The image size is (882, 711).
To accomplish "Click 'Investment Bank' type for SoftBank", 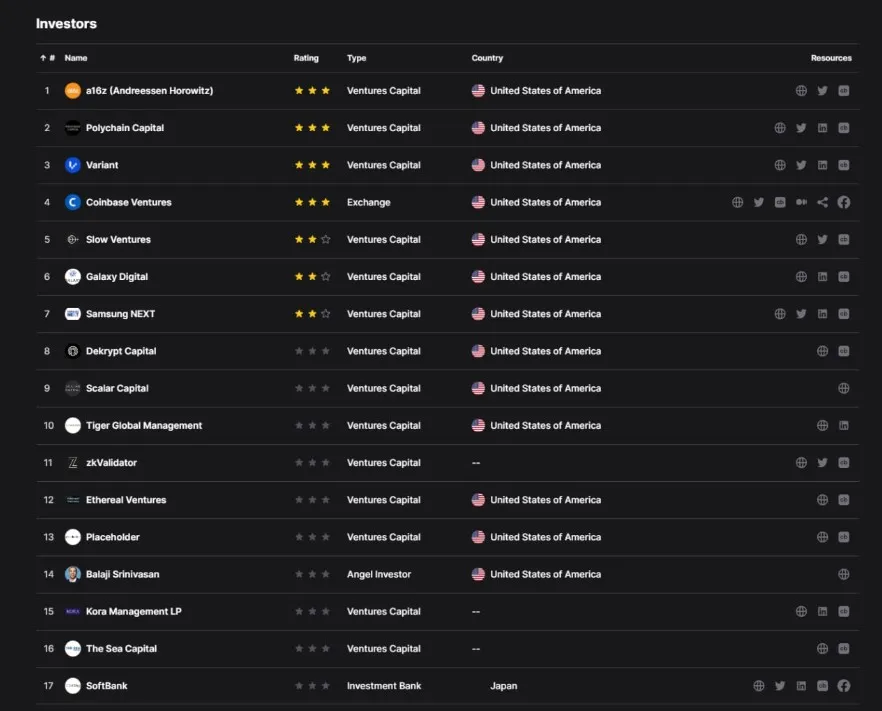I will [x=384, y=685].
